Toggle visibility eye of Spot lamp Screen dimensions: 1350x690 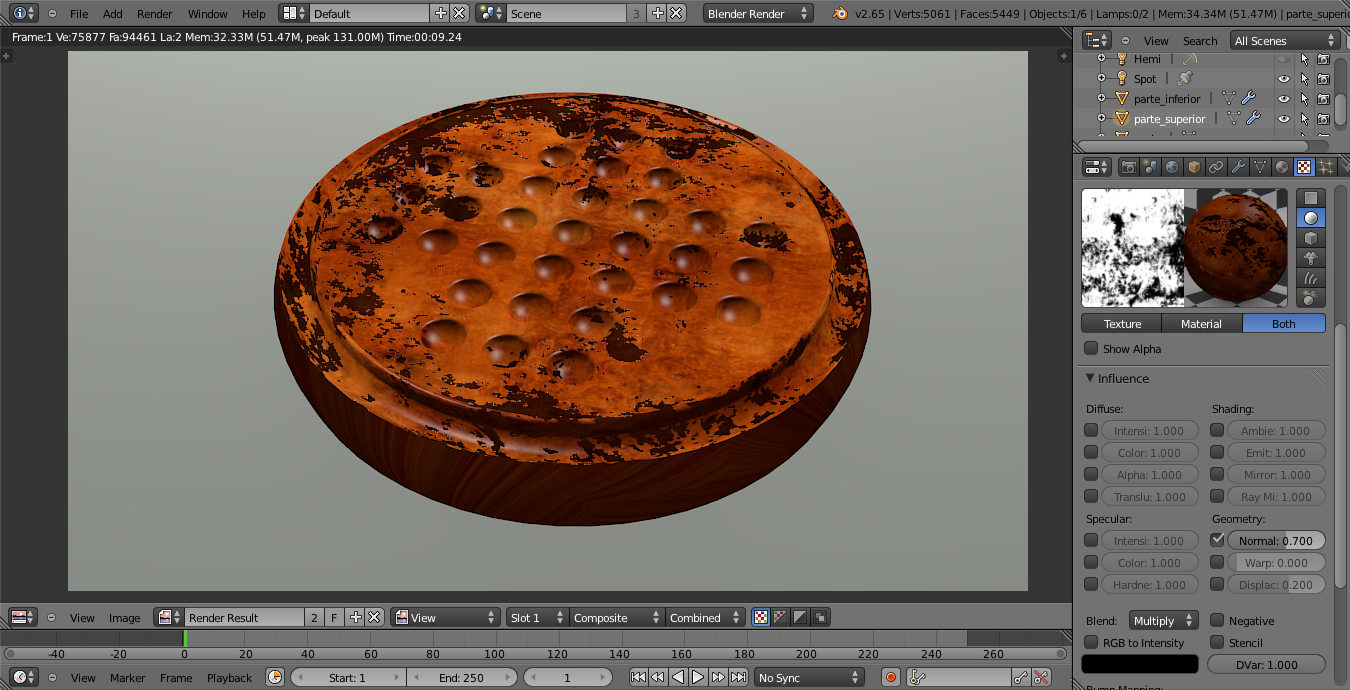[x=1284, y=79]
